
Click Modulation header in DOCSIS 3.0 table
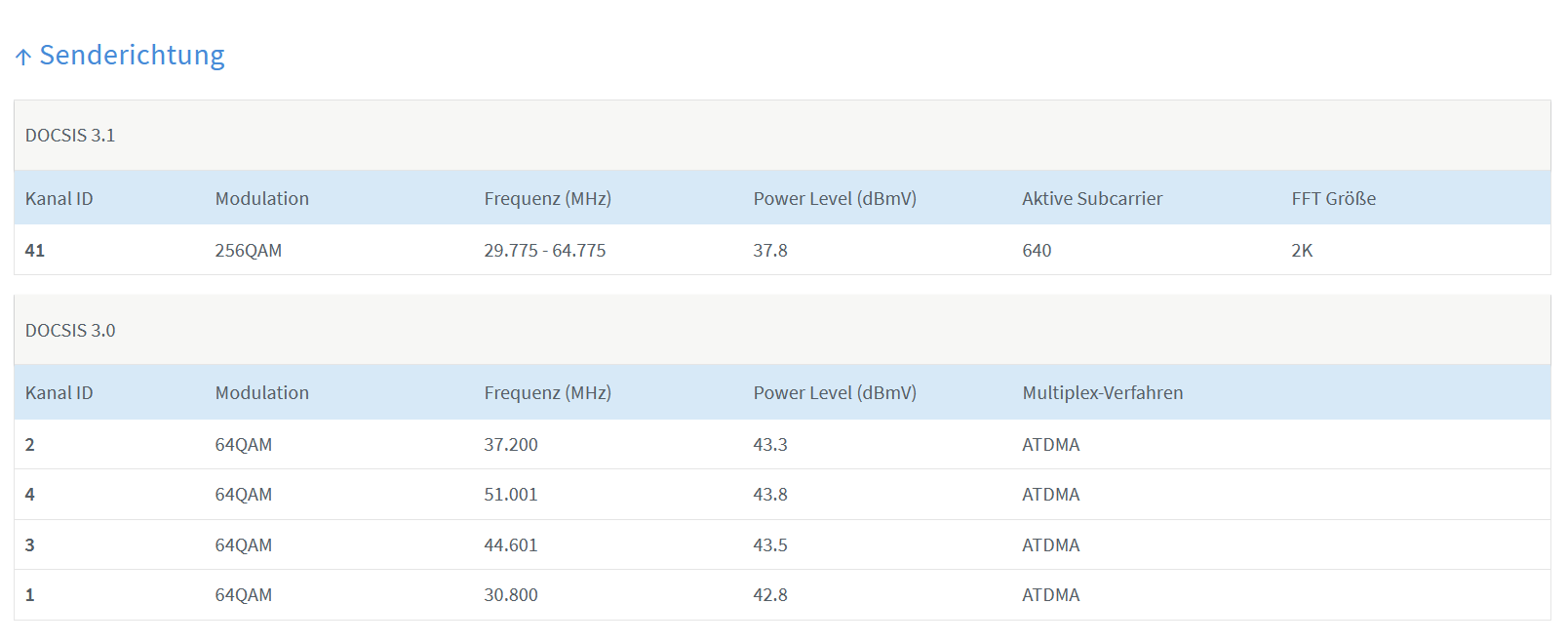coord(261,393)
